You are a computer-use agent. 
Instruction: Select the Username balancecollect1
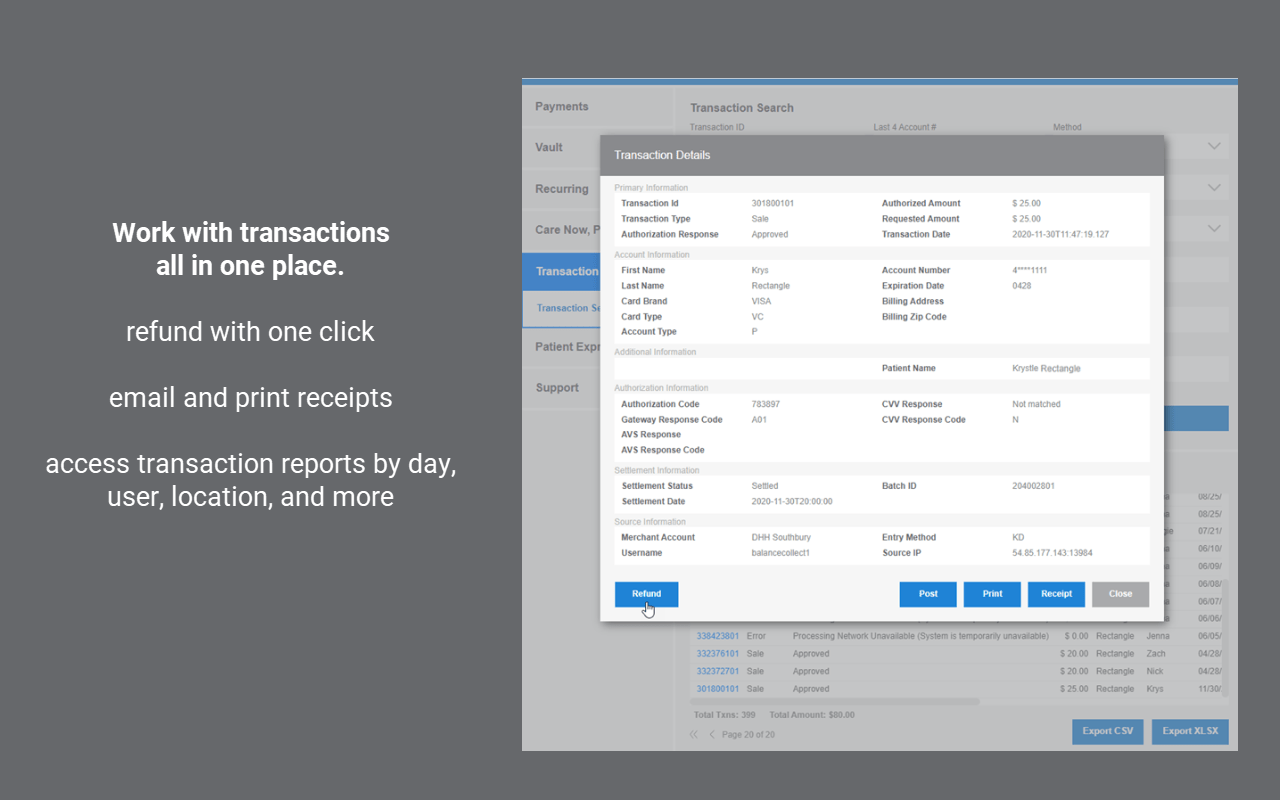pos(781,553)
